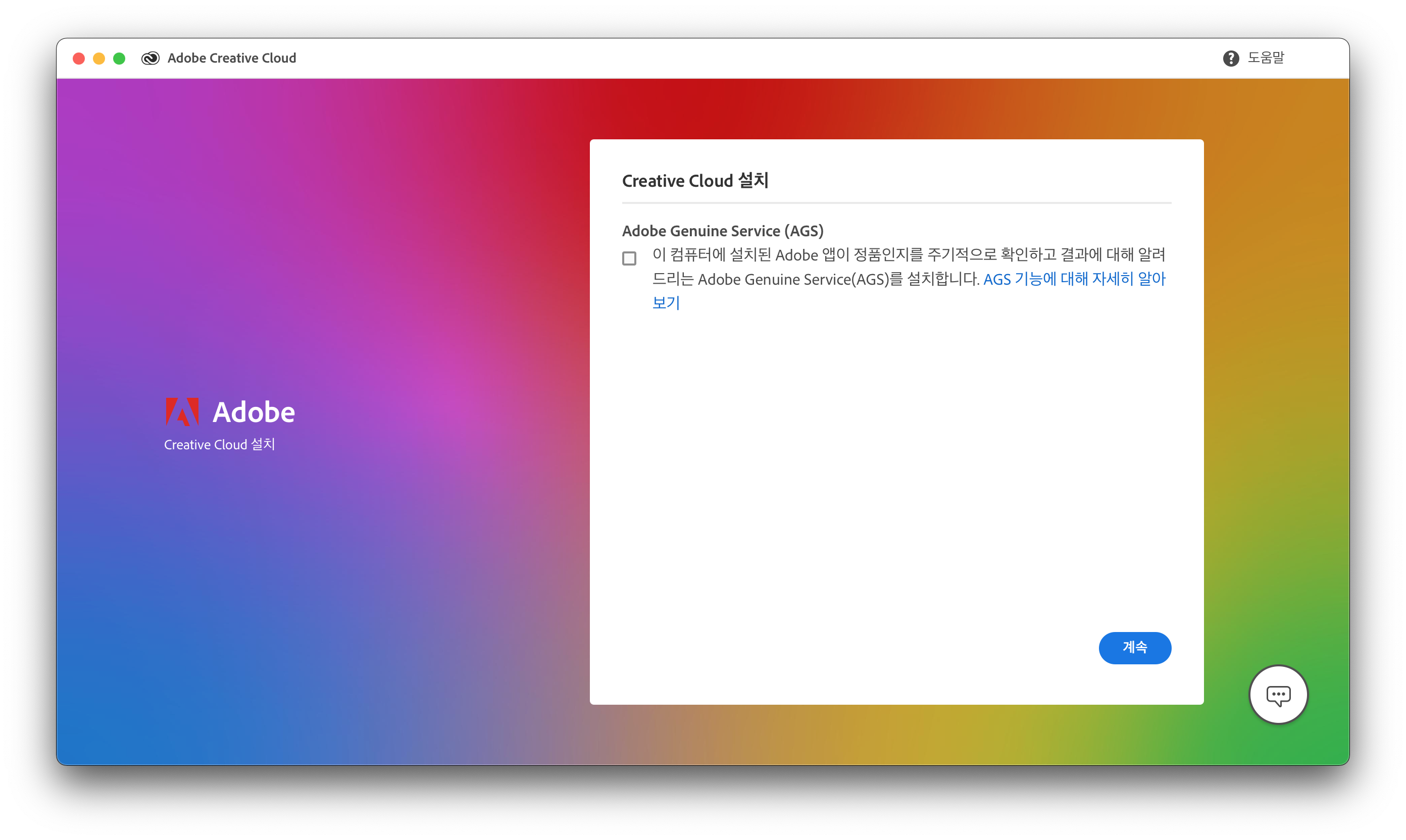The height and width of the screenshot is (840, 1406).
Task: Minimize the window using the yellow button
Action: [x=99, y=58]
